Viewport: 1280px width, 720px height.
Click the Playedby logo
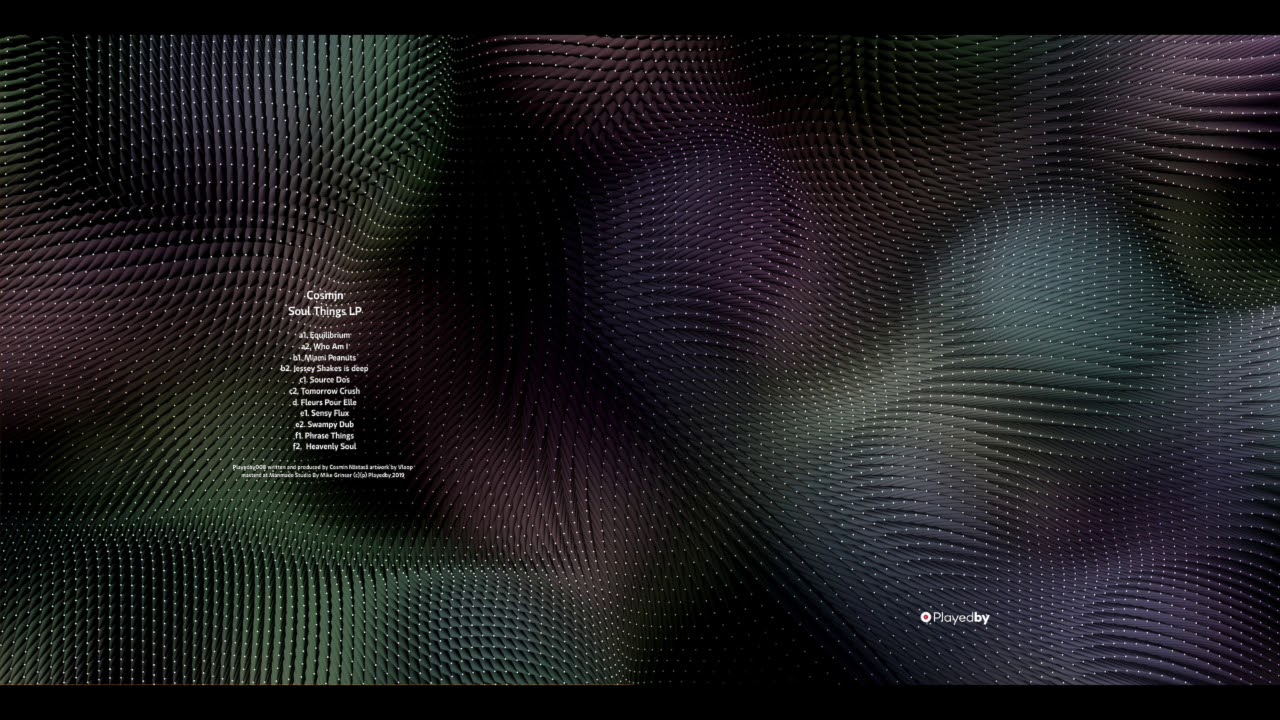955,618
